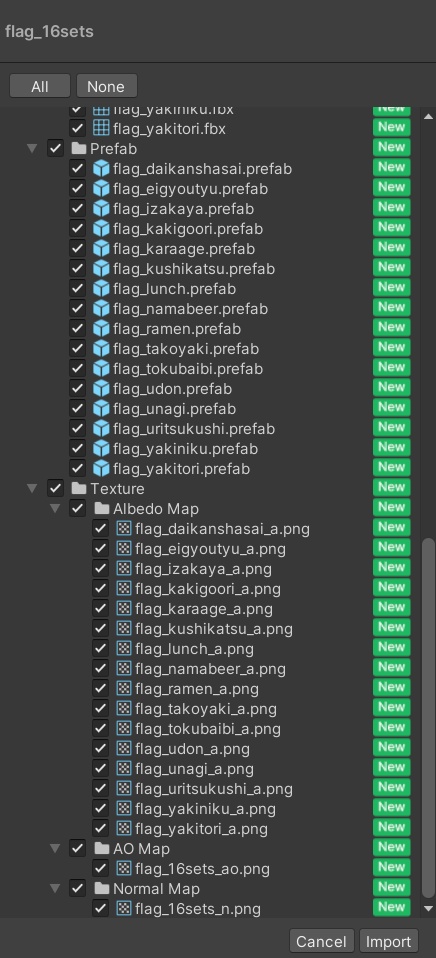Image resolution: width=436 pixels, height=958 pixels.
Task: Click the flag_udon.prefab cube icon
Action: pos(101,389)
